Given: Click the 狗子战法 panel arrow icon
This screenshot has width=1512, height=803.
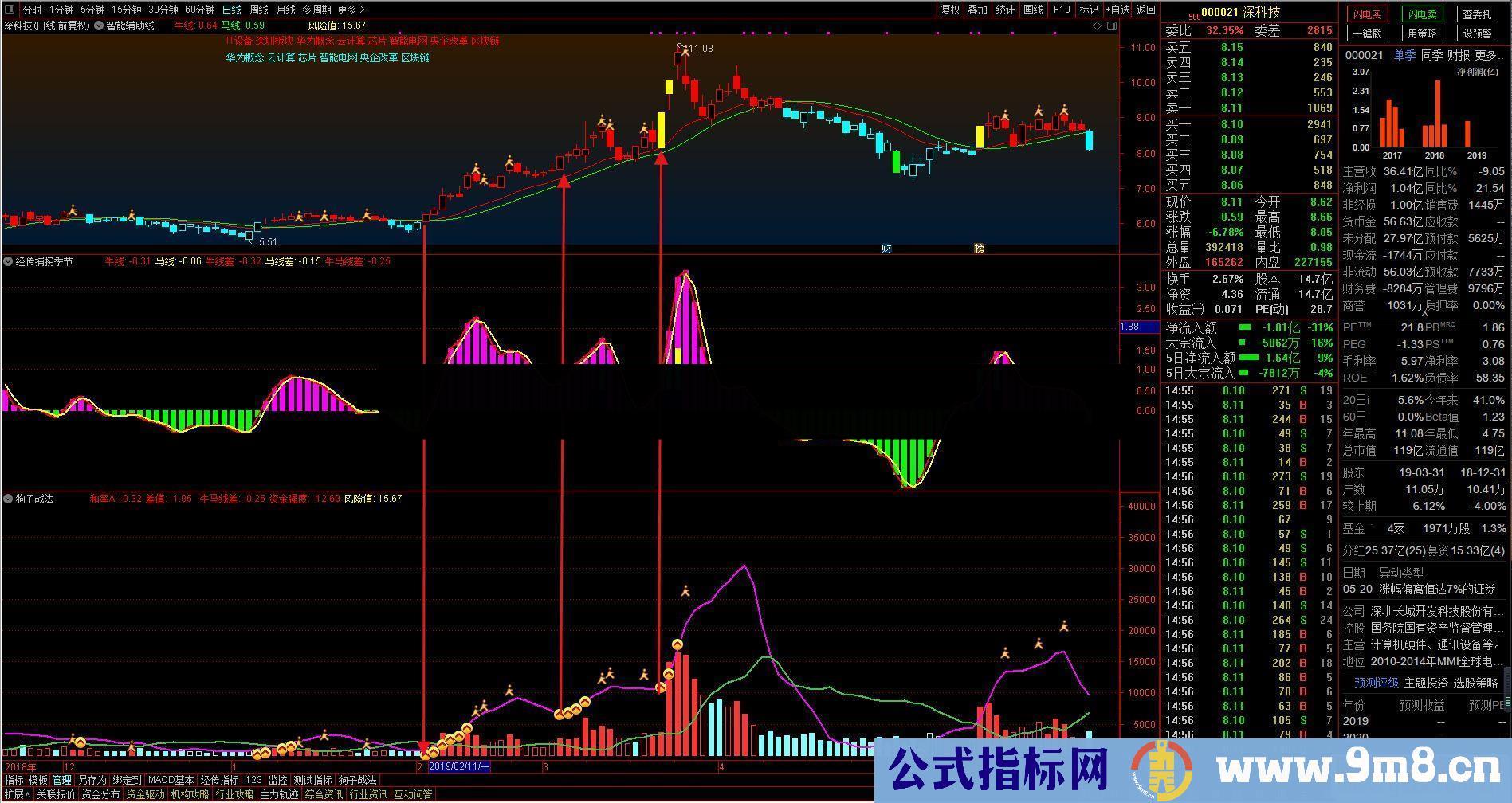Looking at the screenshot, I should [6, 497].
